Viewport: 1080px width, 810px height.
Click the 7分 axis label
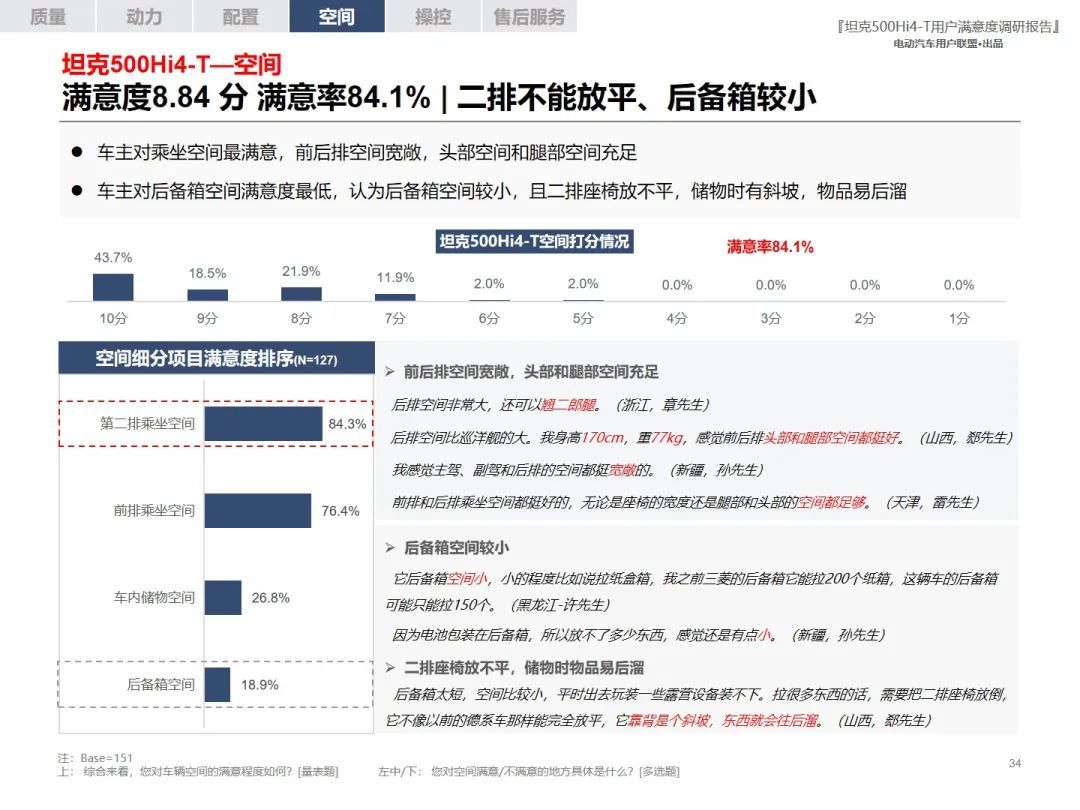tap(395, 318)
